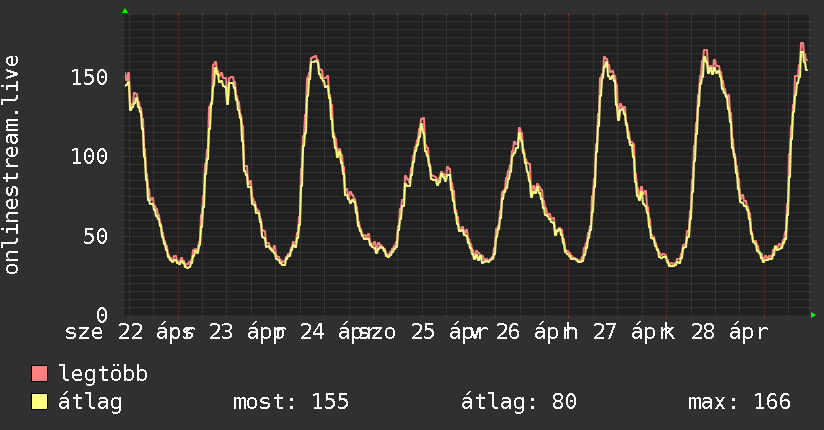Click the y-axis label 150

tap(89, 77)
